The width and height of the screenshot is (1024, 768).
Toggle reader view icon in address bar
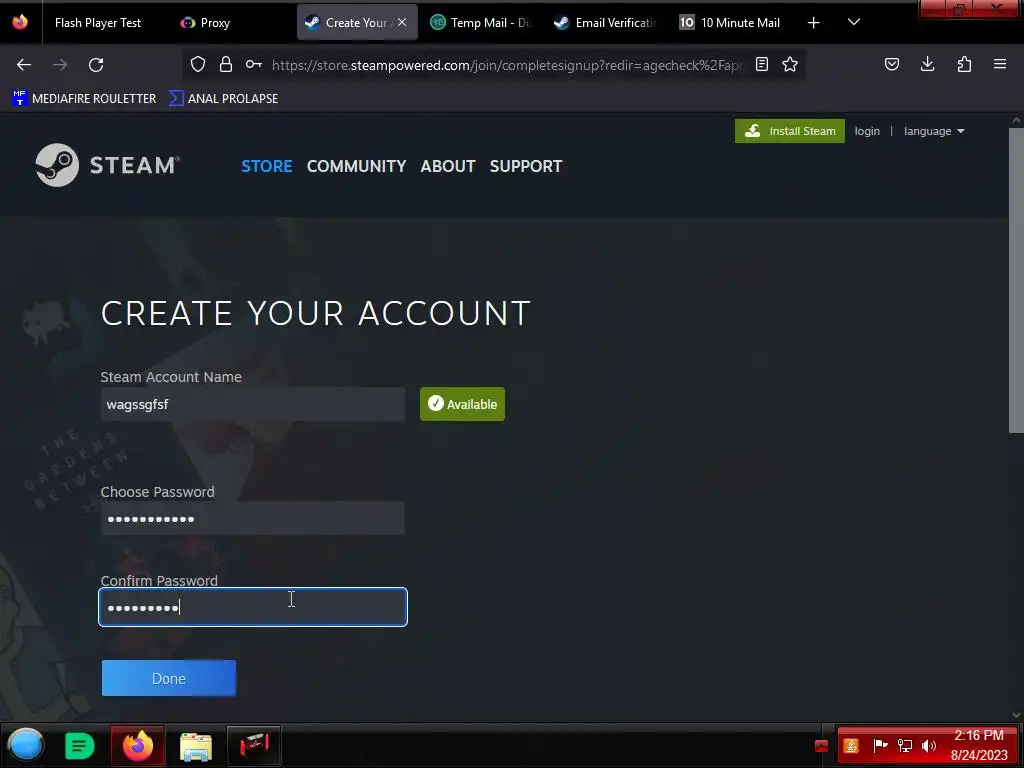pyautogui.click(x=761, y=64)
